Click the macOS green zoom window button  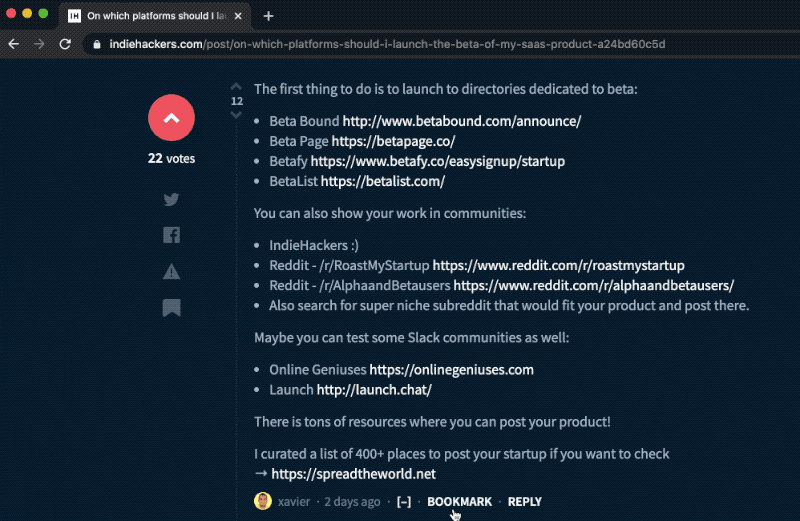[x=43, y=14]
